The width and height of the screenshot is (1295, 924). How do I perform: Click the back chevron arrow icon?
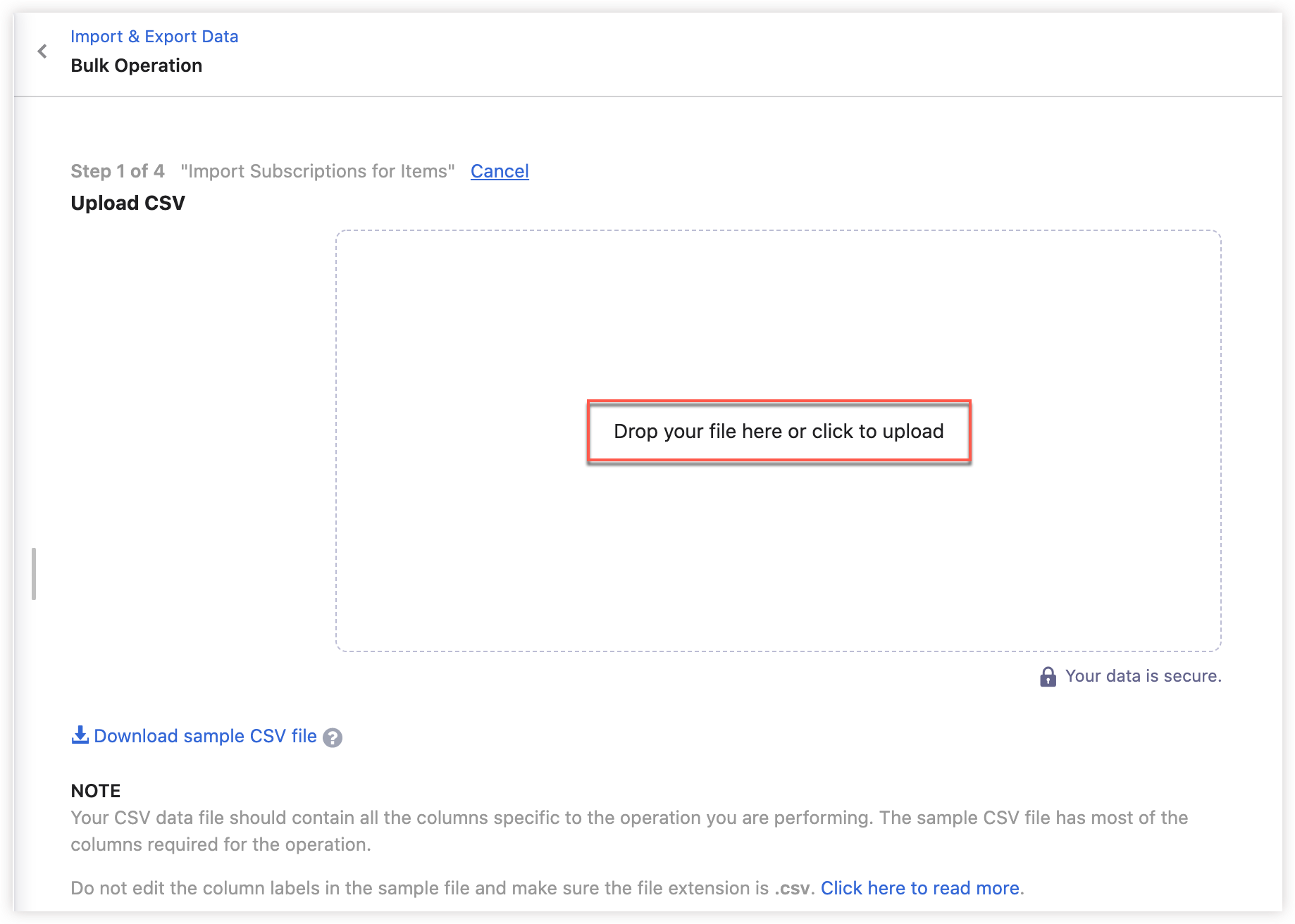point(42,51)
